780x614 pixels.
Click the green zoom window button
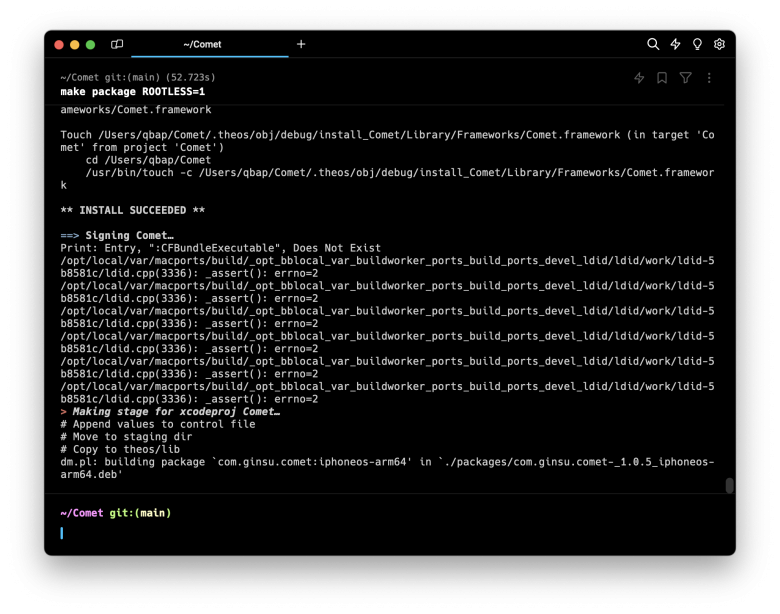[91, 45]
